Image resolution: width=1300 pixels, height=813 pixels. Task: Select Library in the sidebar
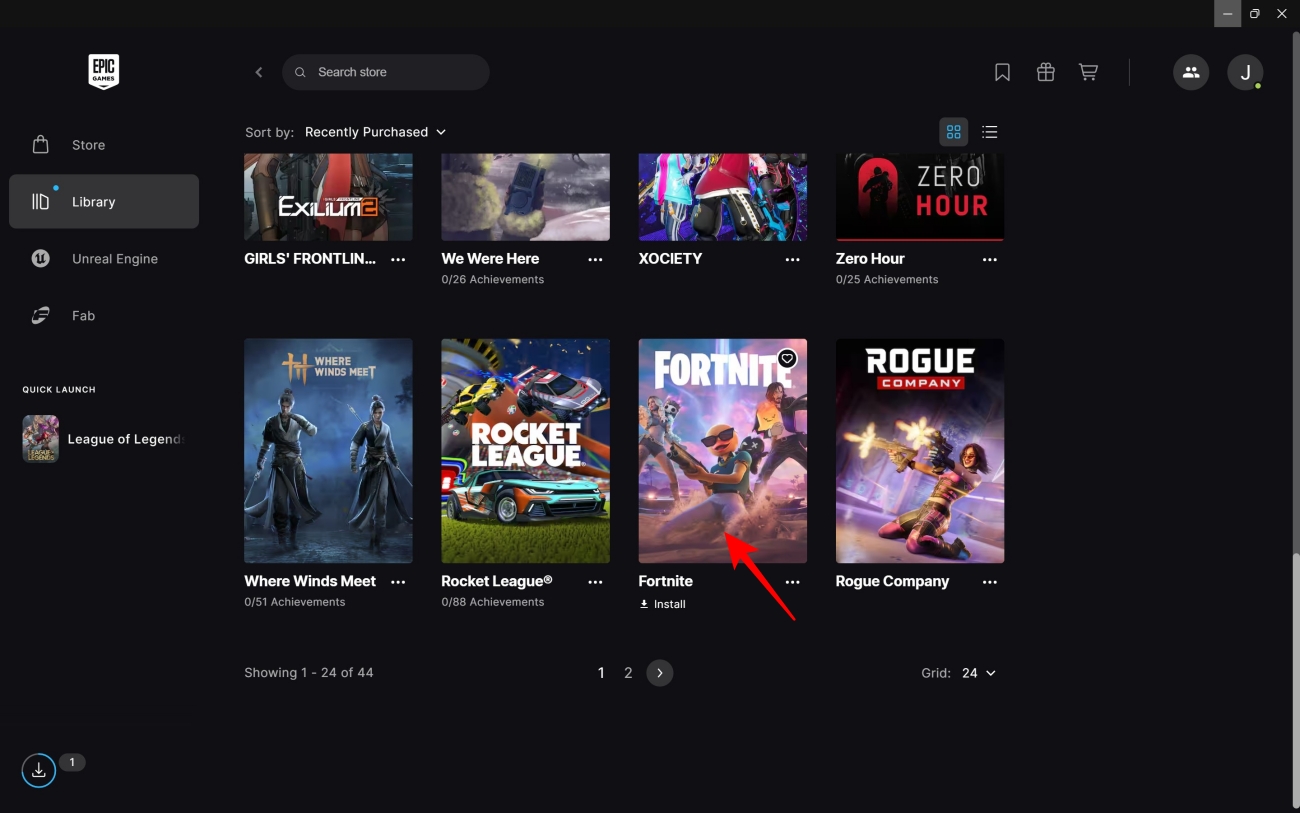(104, 201)
